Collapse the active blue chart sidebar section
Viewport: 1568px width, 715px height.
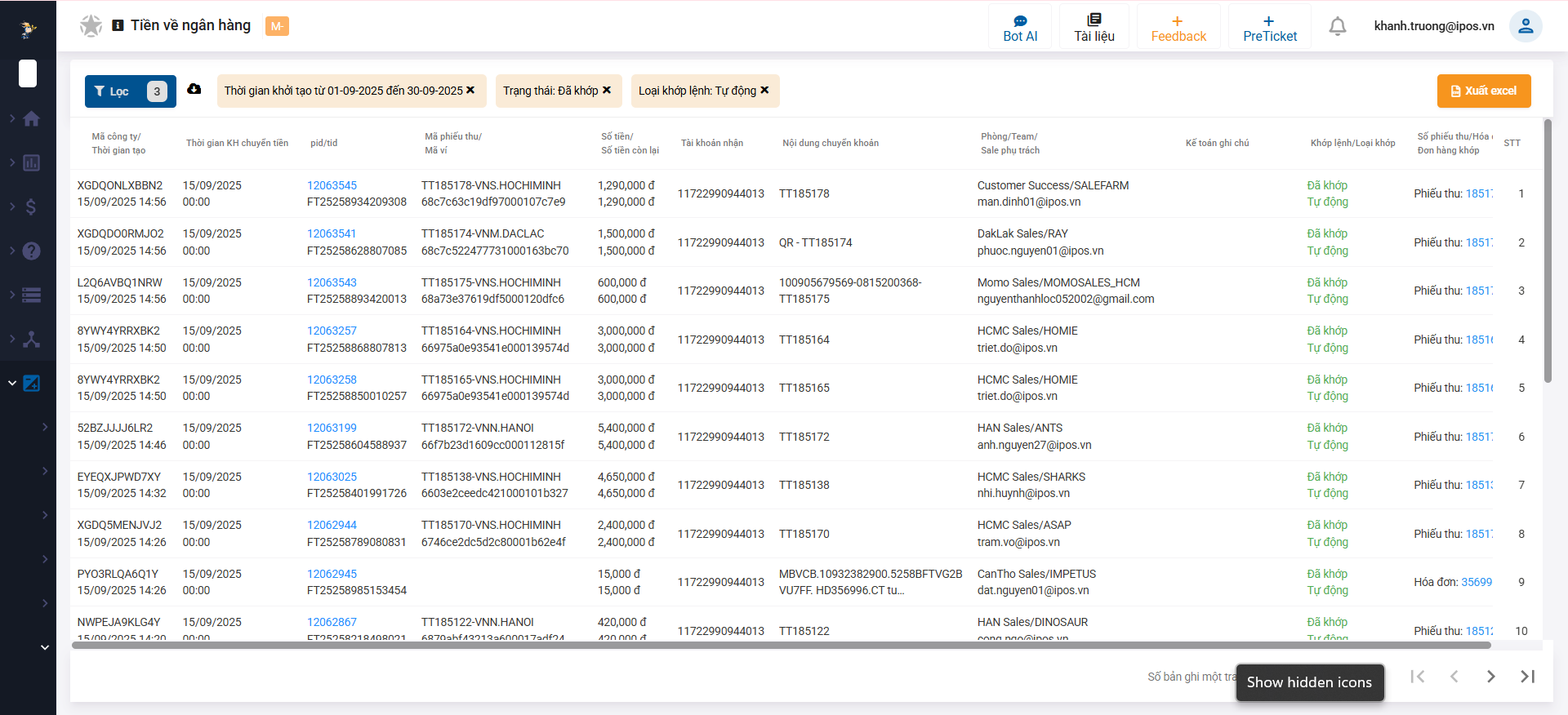click(12, 383)
